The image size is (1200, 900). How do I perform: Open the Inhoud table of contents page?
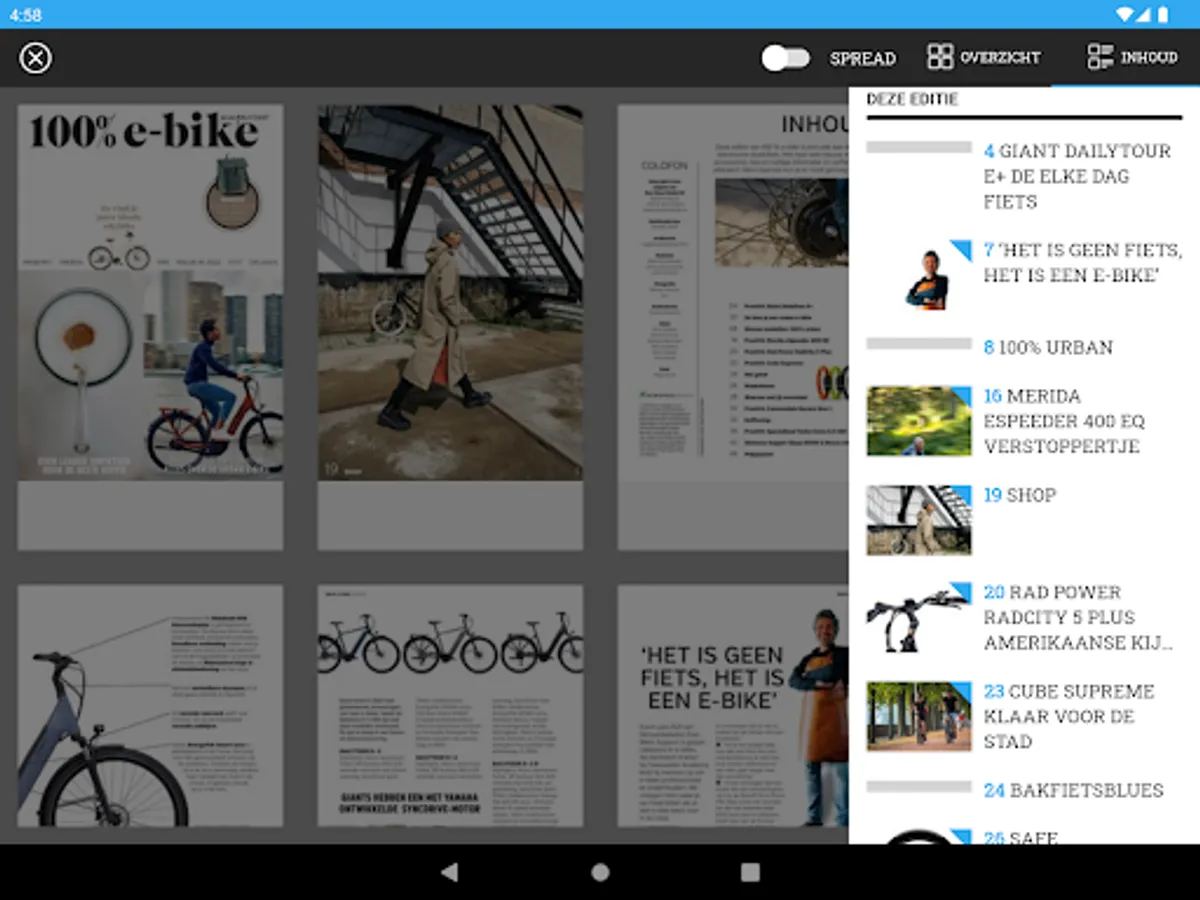click(733, 327)
